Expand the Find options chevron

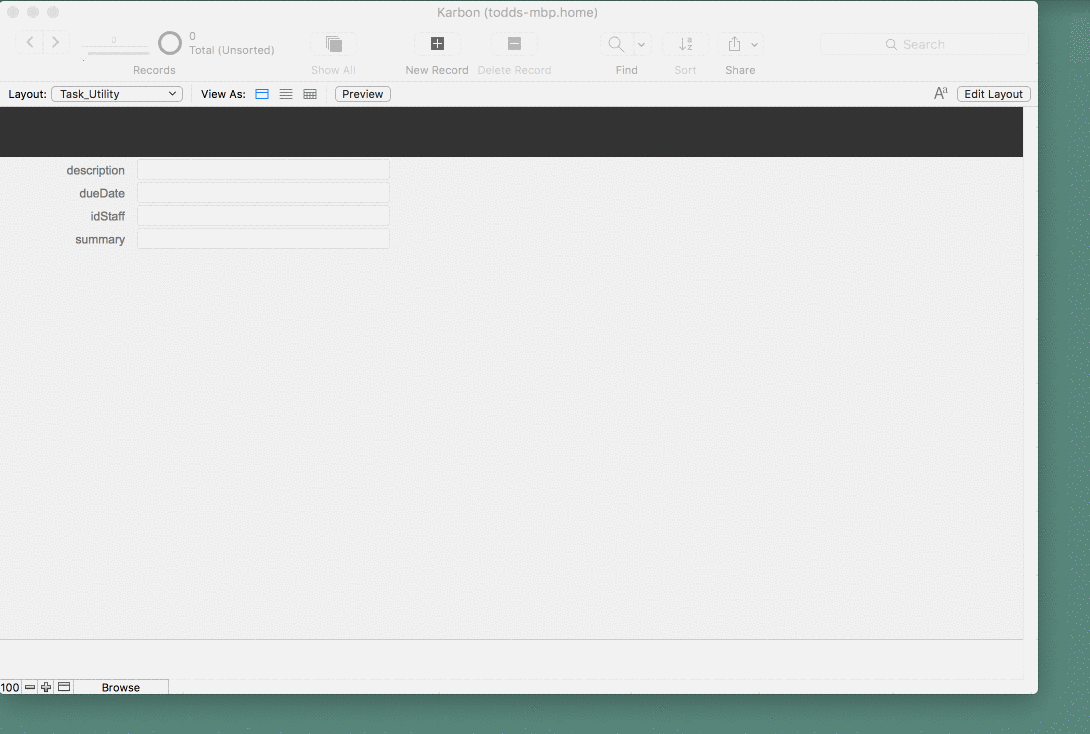(x=642, y=44)
